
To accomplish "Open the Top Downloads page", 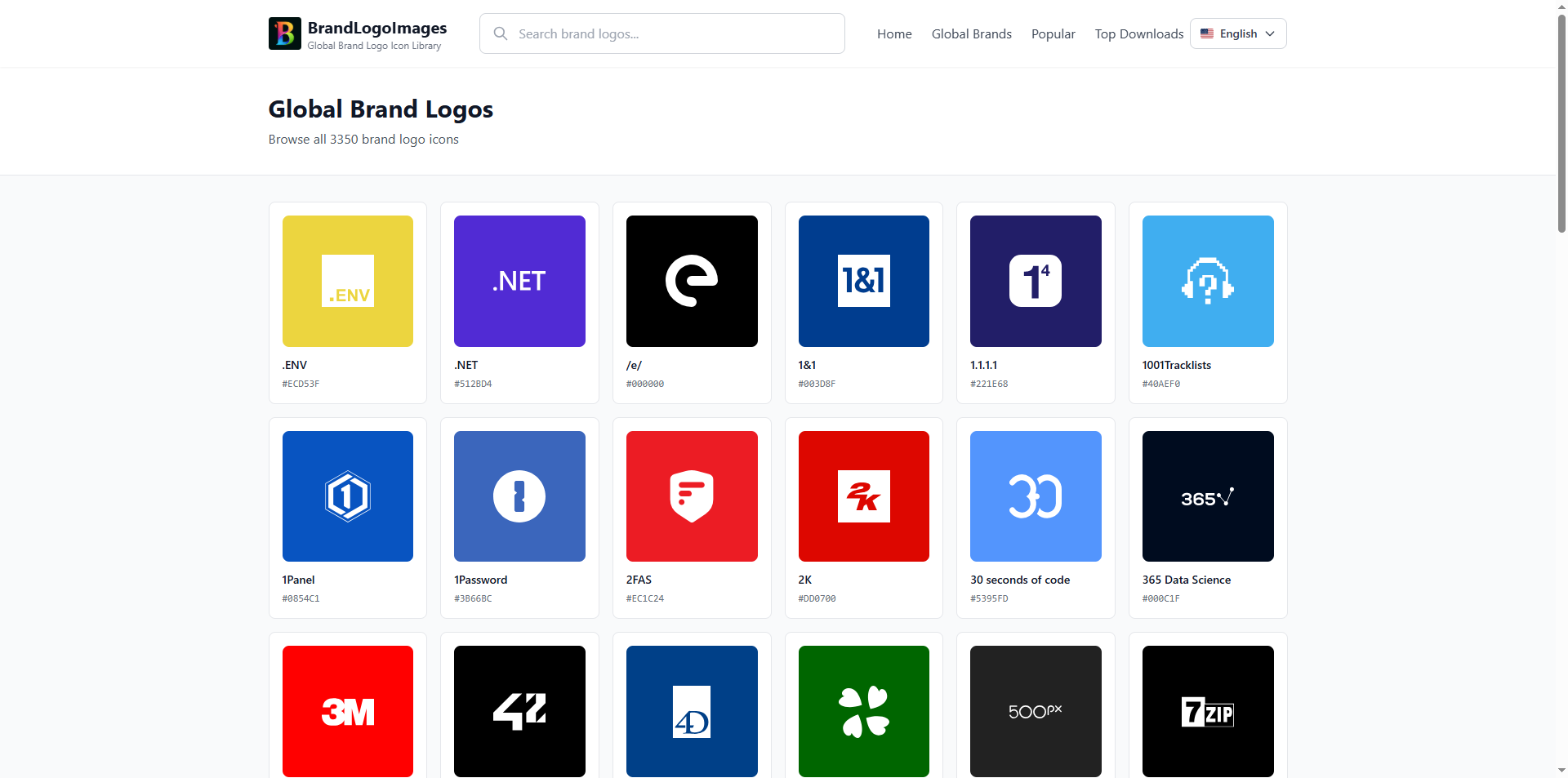I will [1138, 33].
